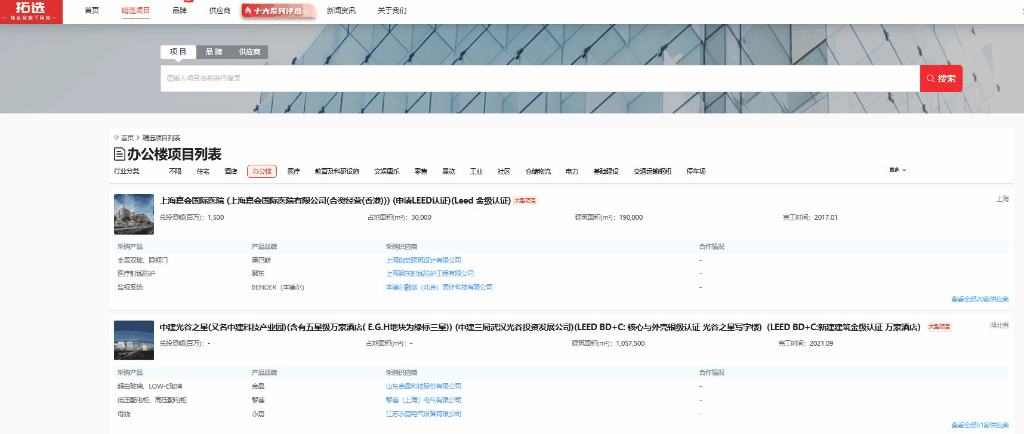
Task: Expand all products link for first project
Action: (x=979, y=298)
